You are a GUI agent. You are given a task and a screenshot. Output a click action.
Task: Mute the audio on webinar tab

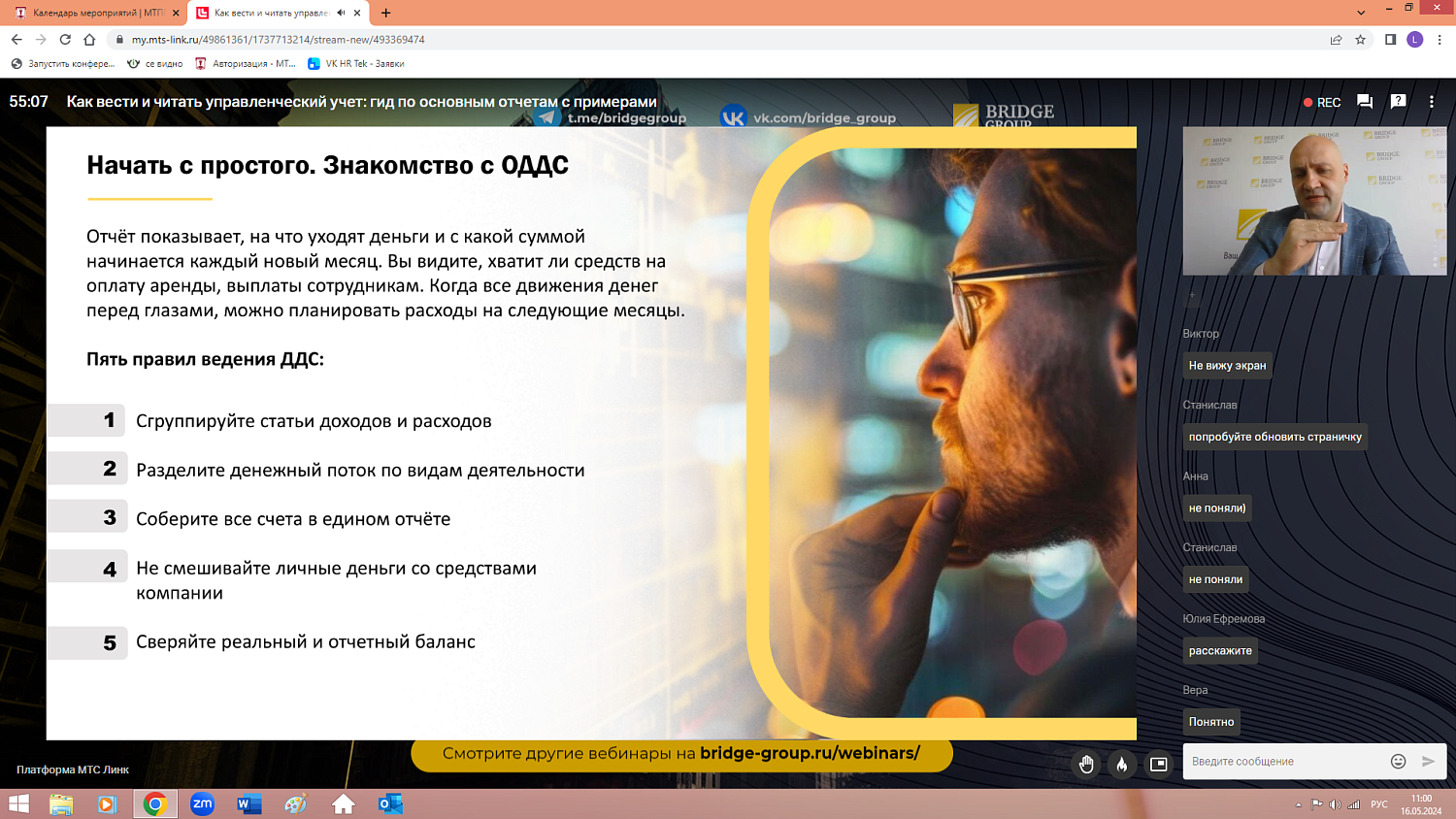click(x=341, y=13)
